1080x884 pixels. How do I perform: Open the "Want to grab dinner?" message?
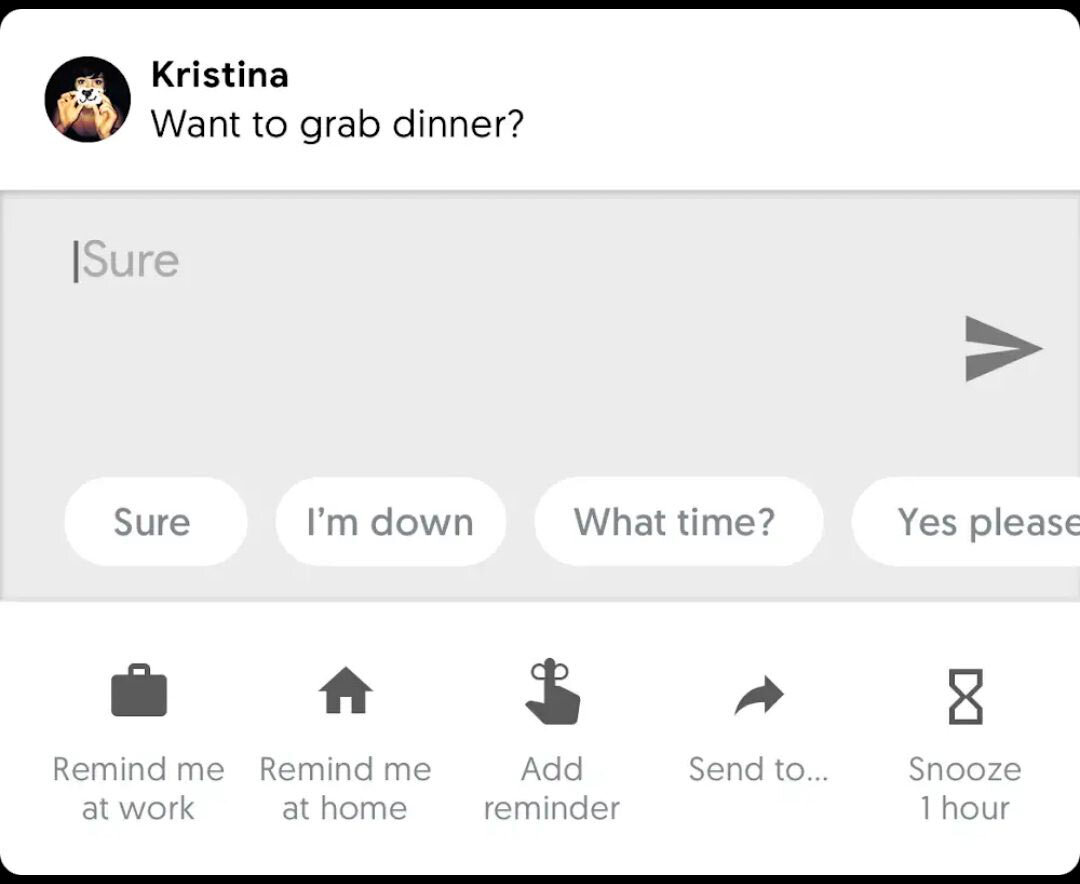pos(337,125)
